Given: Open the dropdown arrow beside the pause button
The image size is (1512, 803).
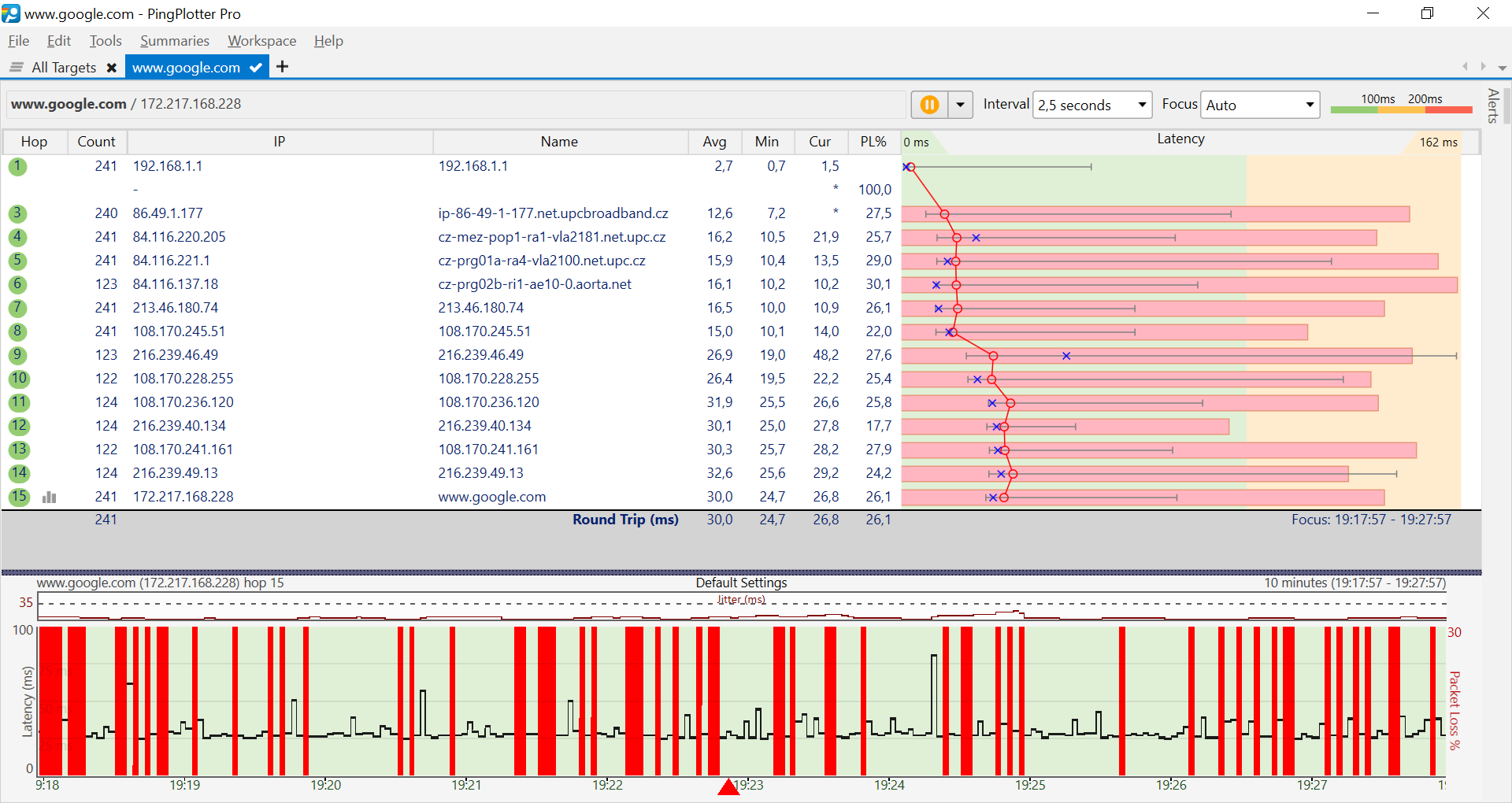Looking at the screenshot, I should [x=960, y=105].
